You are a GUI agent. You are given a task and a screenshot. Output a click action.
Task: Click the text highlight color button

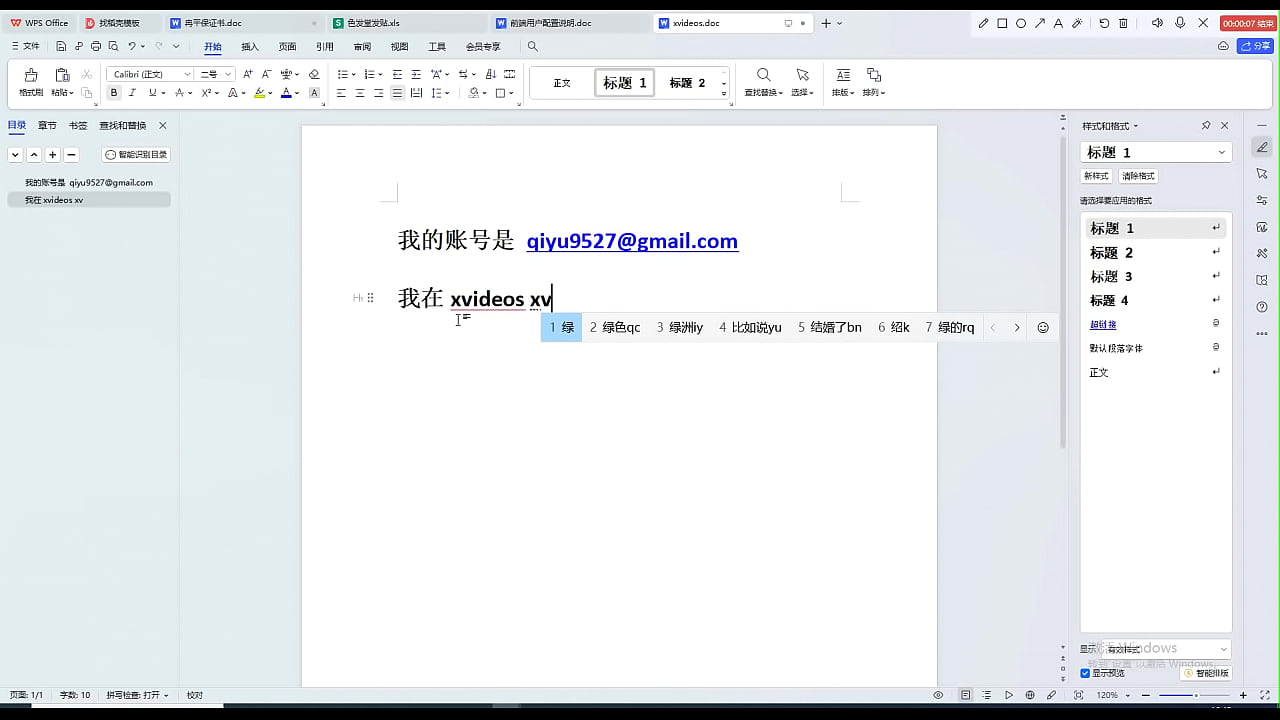pyautogui.click(x=259, y=93)
